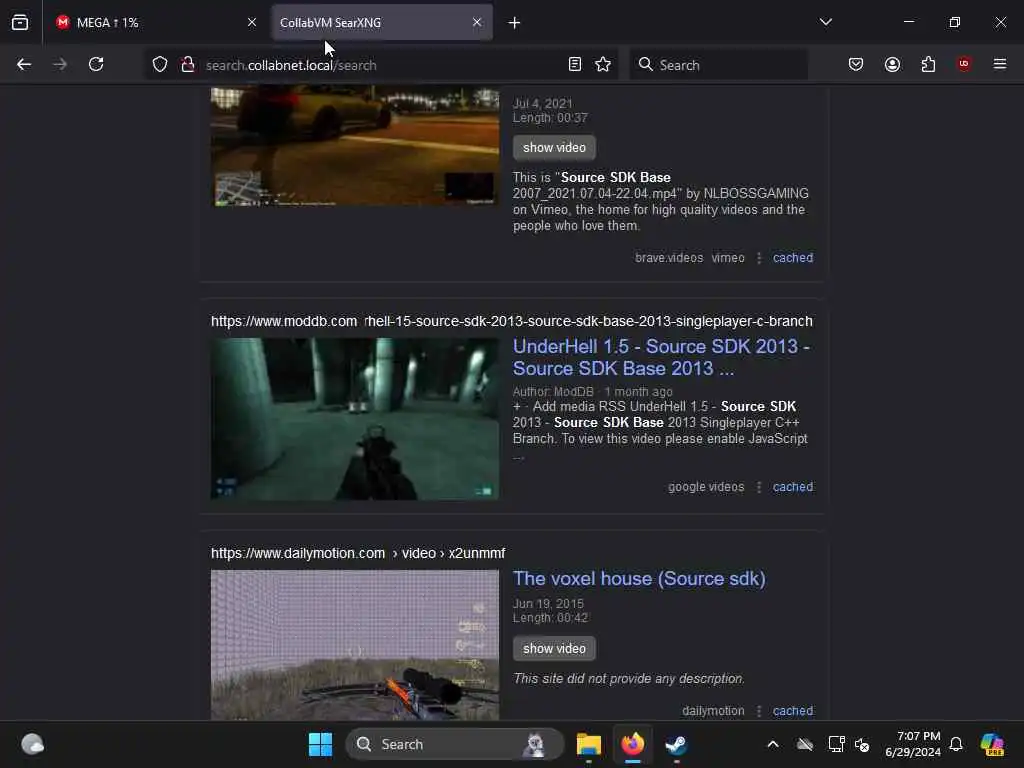The width and height of the screenshot is (1024, 768).
Task: Go forward one page
Action: [60, 64]
